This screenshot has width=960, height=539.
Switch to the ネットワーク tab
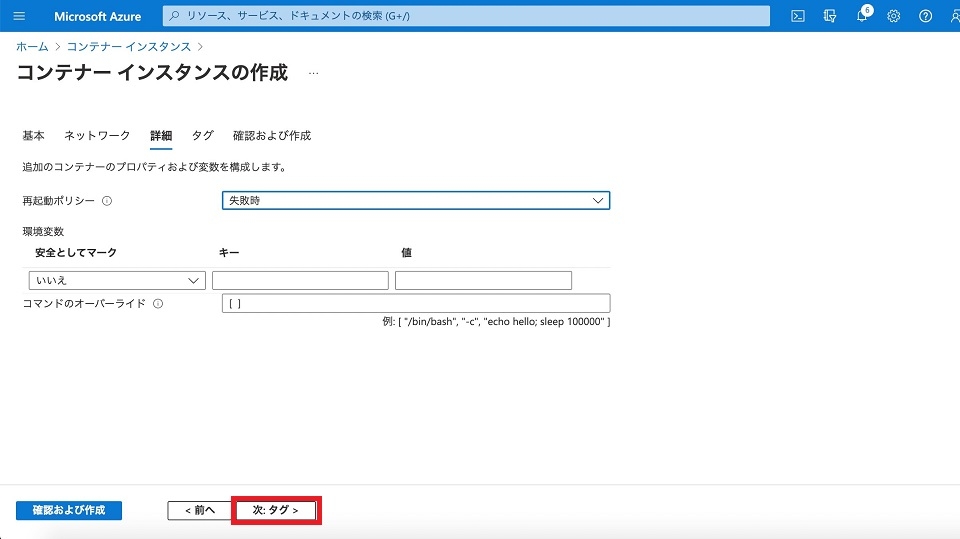point(97,135)
